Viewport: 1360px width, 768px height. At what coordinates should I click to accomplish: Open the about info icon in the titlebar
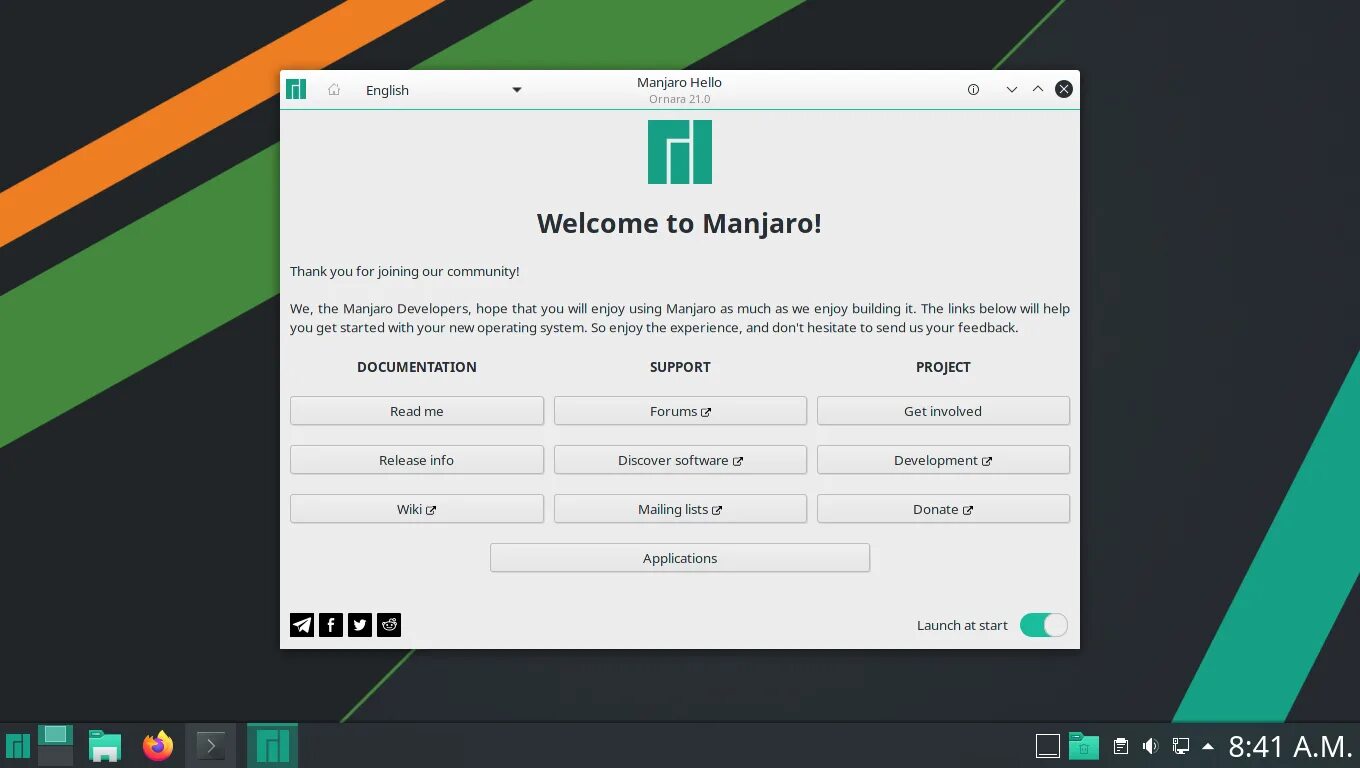tap(973, 89)
